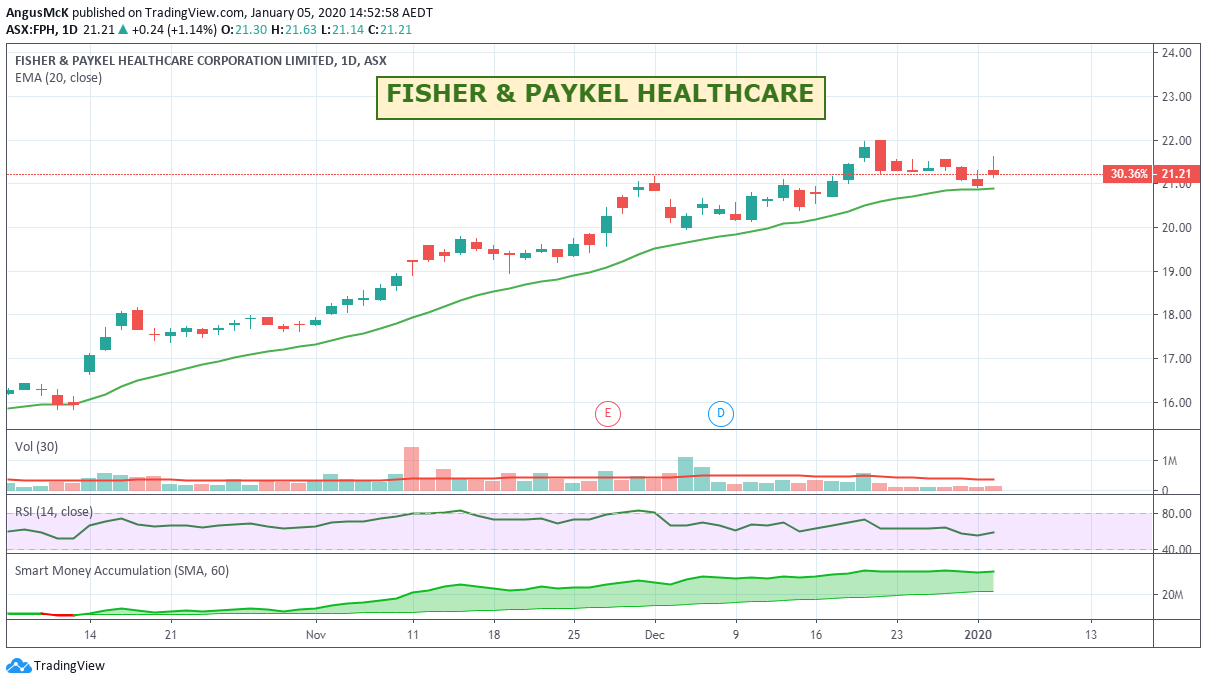Click the '11' date label on time axis
Viewport: 1207px width, 684px height.
pyautogui.click(x=412, y=634)
